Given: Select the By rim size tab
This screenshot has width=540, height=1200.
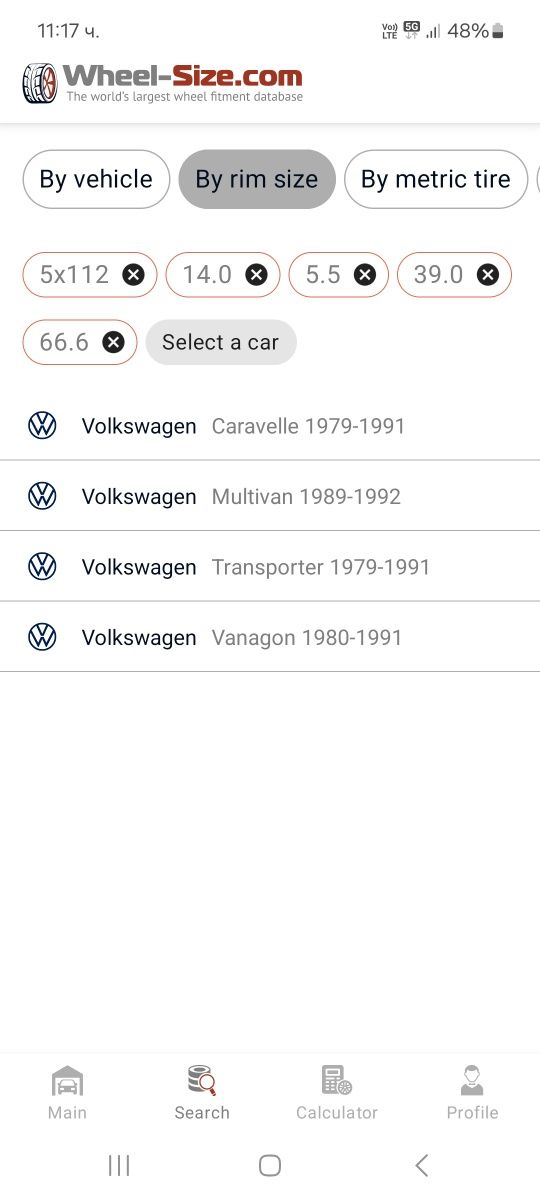Looking at the screenshot, I should (x=257, y=179).
